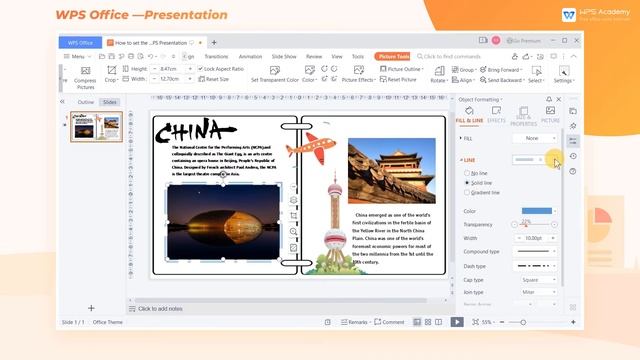Open Dash type dropdown
Image resolution: width=640 pixels, height=360 pixels.
click(535, 266)
